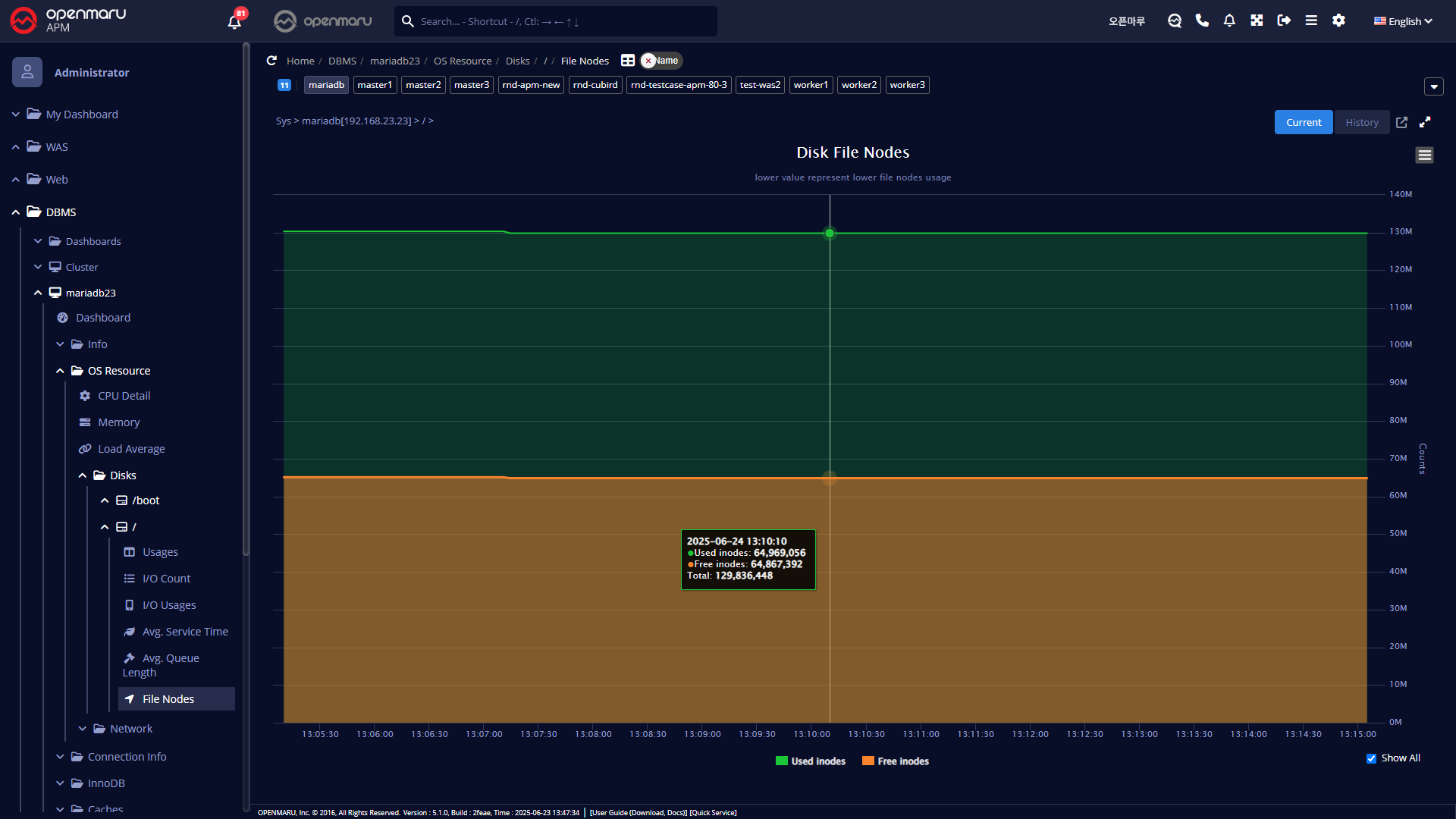This screenshot has width=1456, height=819.
Task: Click the grid layout icon after File Nodes
Action: click(628, 61)
